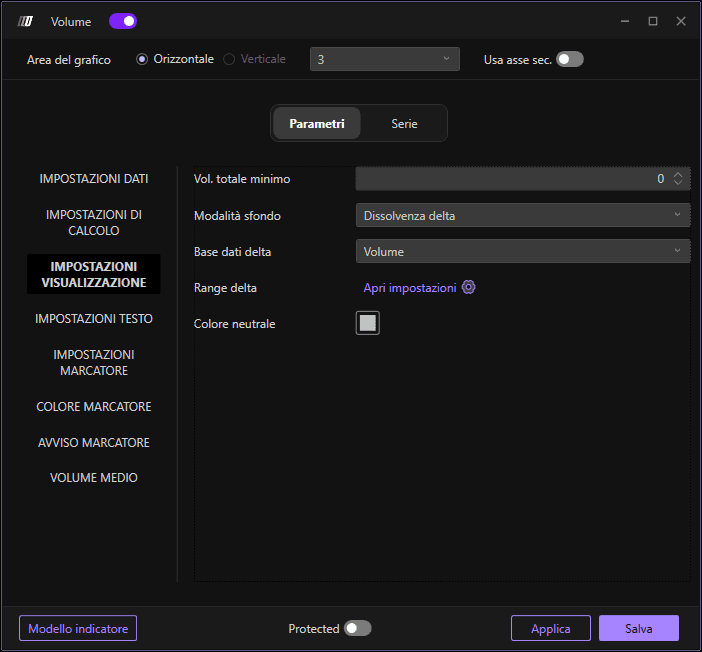
Task: Select the COLORE MARCATORE section
Action: tap(94, 407)
